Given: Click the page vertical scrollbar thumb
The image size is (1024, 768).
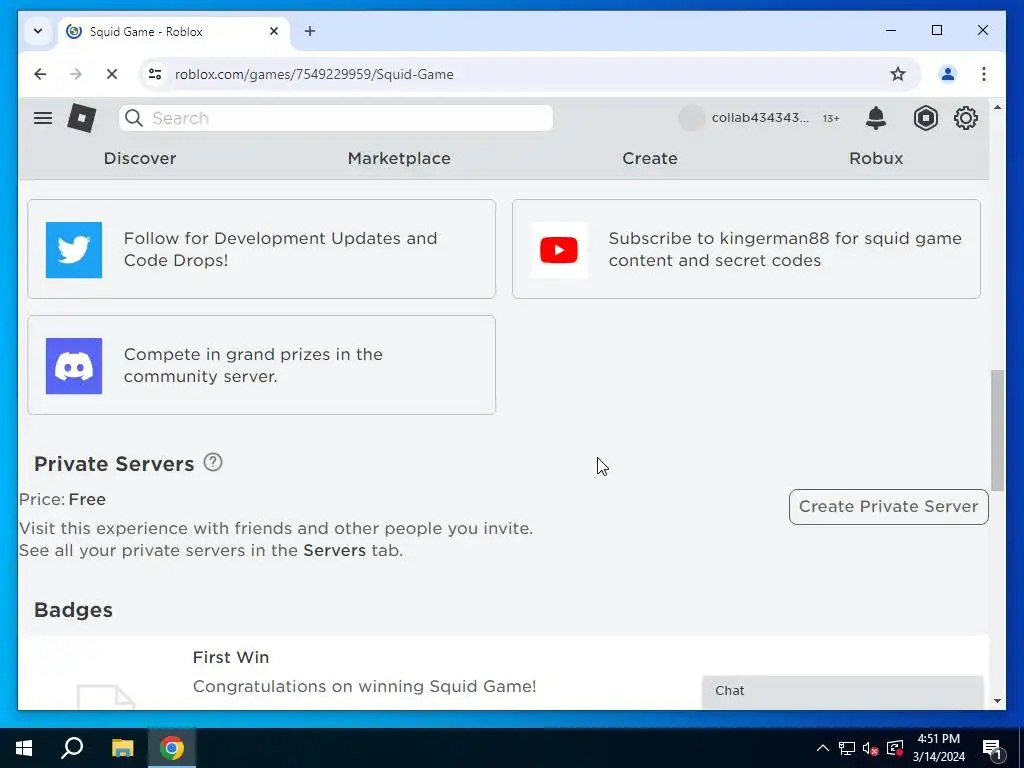Looking at the screenshot, I should tap(997, 431).
